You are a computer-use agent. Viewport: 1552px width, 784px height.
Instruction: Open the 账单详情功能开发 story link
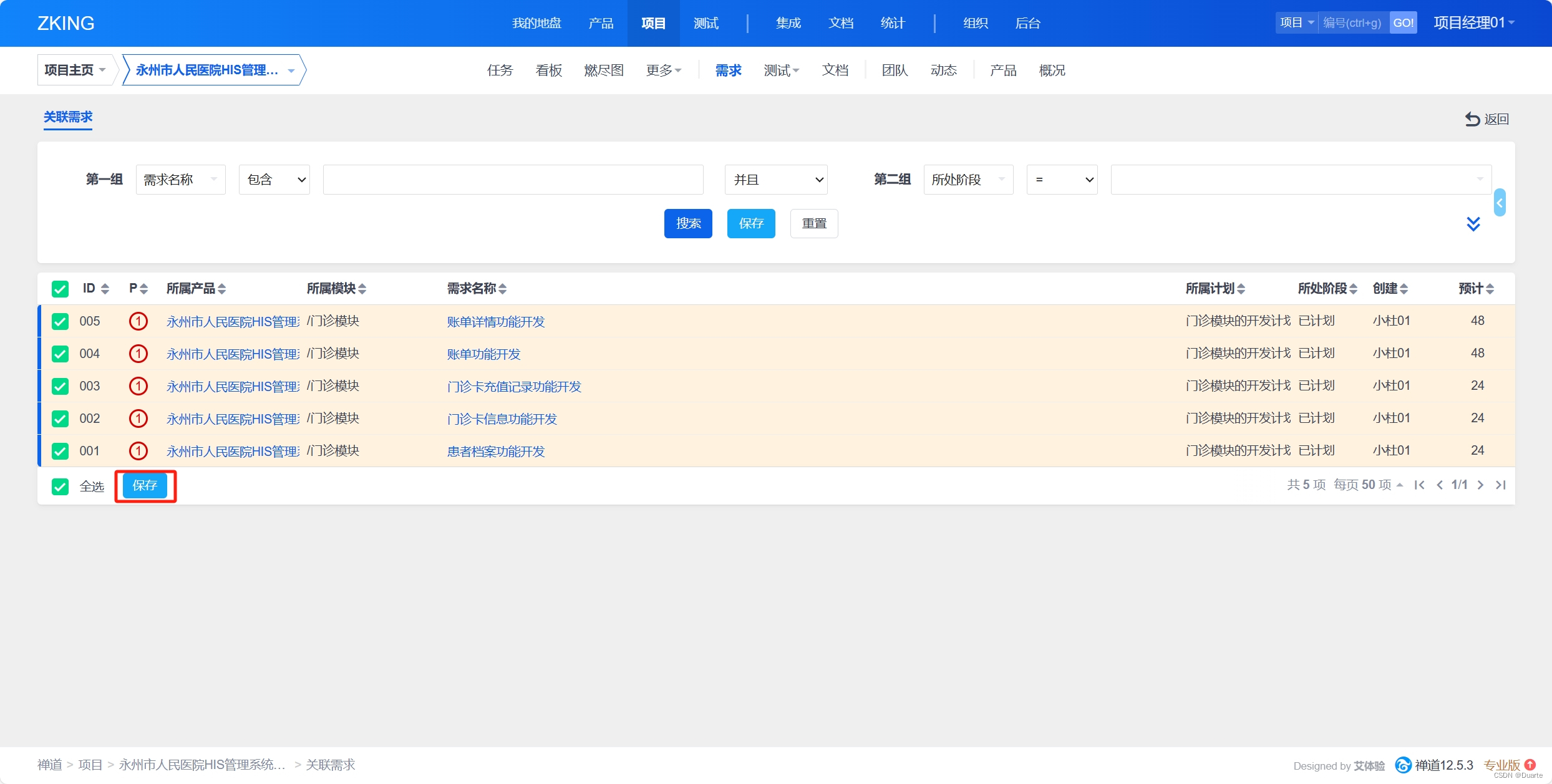(x=496, y=322)
